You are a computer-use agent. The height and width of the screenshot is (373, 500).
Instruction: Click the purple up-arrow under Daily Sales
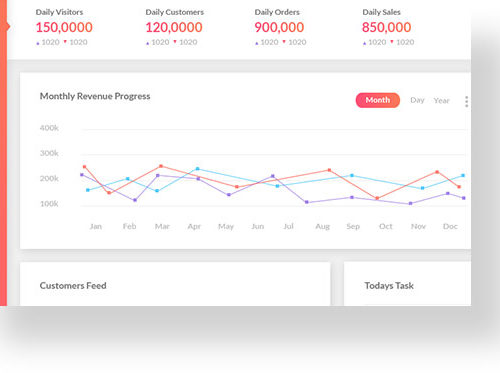click(364, 43)
